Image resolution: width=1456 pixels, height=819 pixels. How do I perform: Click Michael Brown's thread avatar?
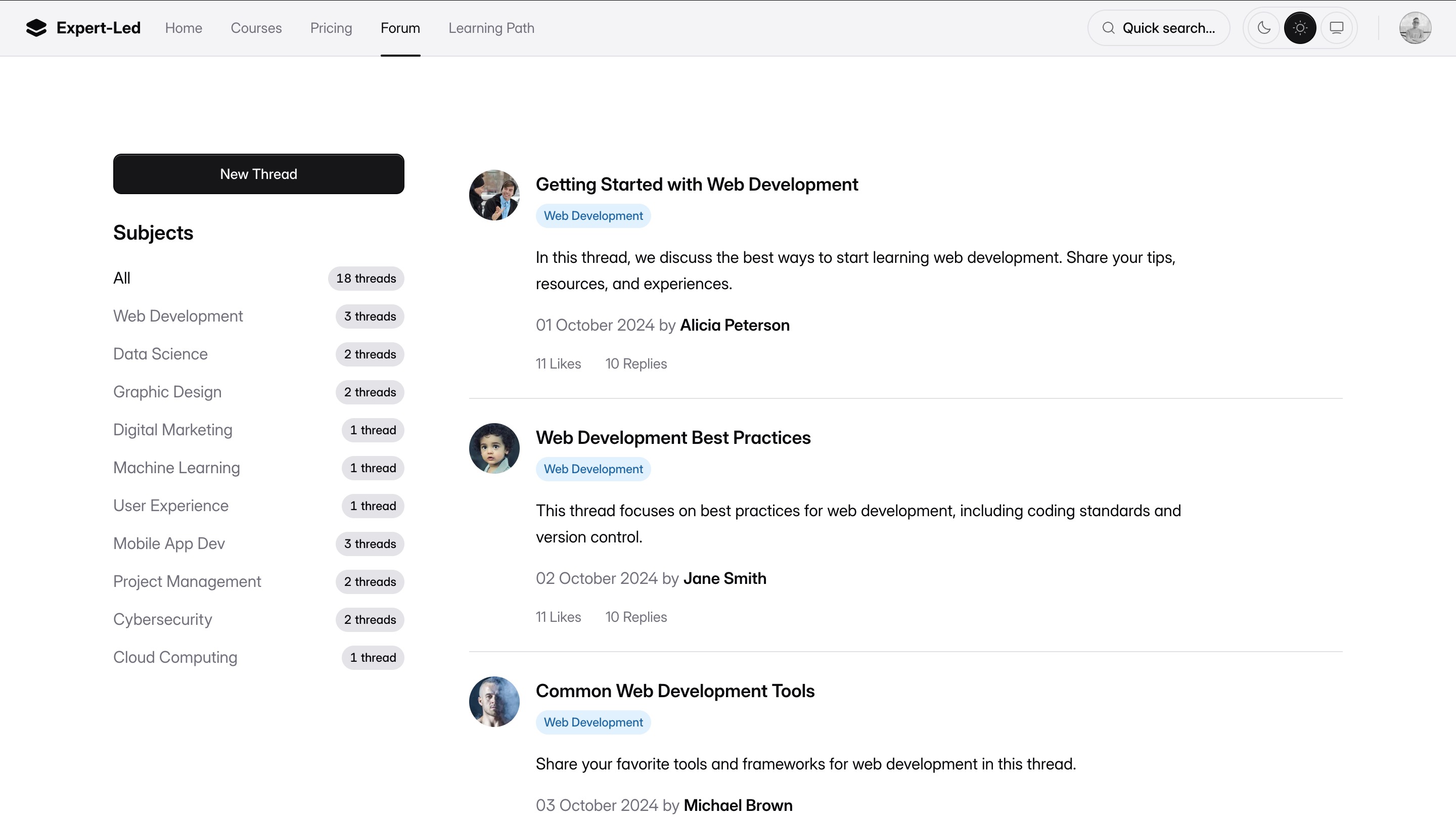coord(494,701)
